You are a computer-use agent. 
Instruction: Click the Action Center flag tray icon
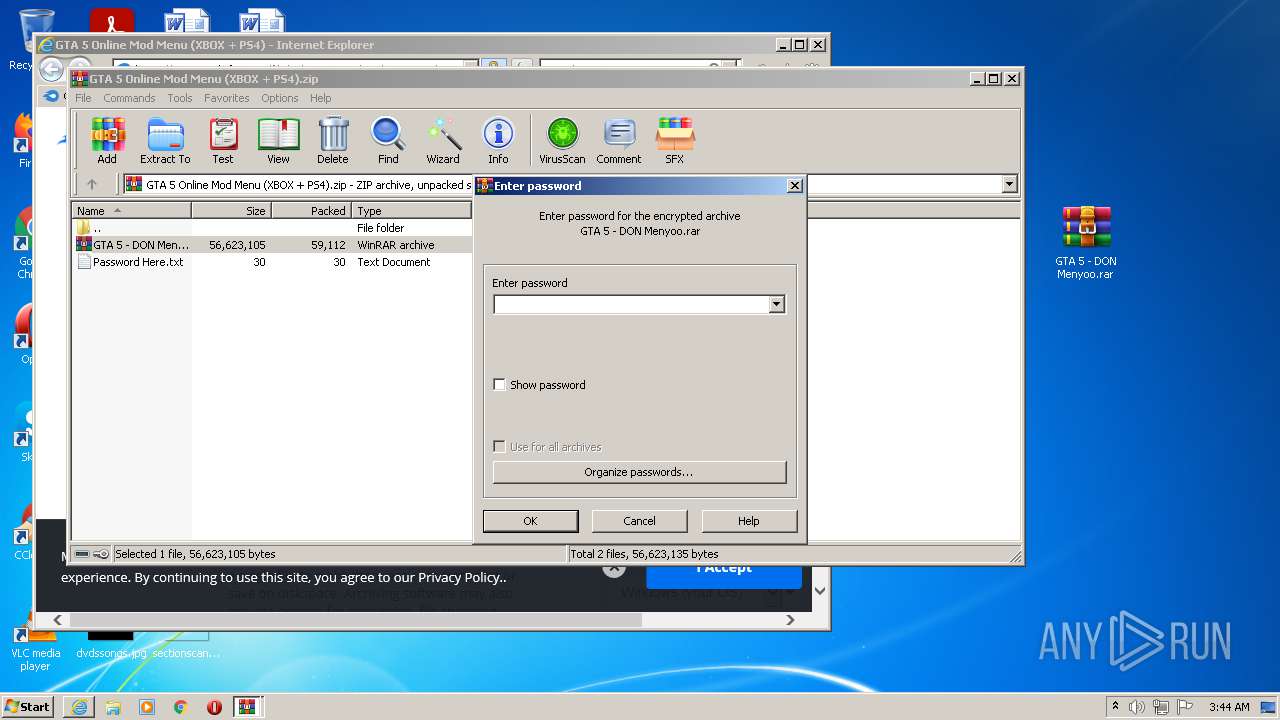pos(1185,707)
